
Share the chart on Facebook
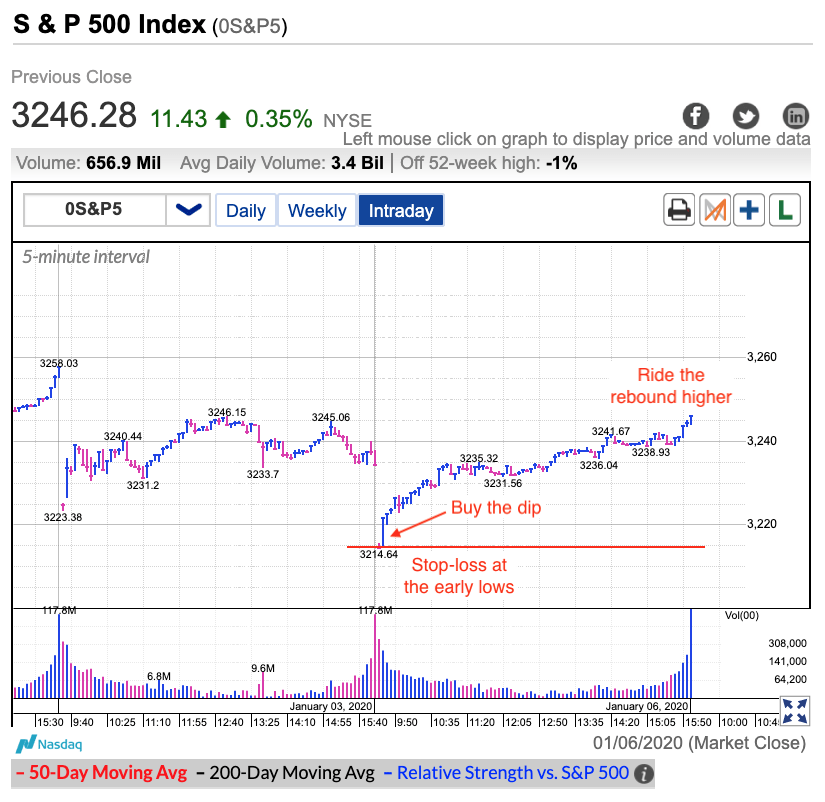pos(696,116)
